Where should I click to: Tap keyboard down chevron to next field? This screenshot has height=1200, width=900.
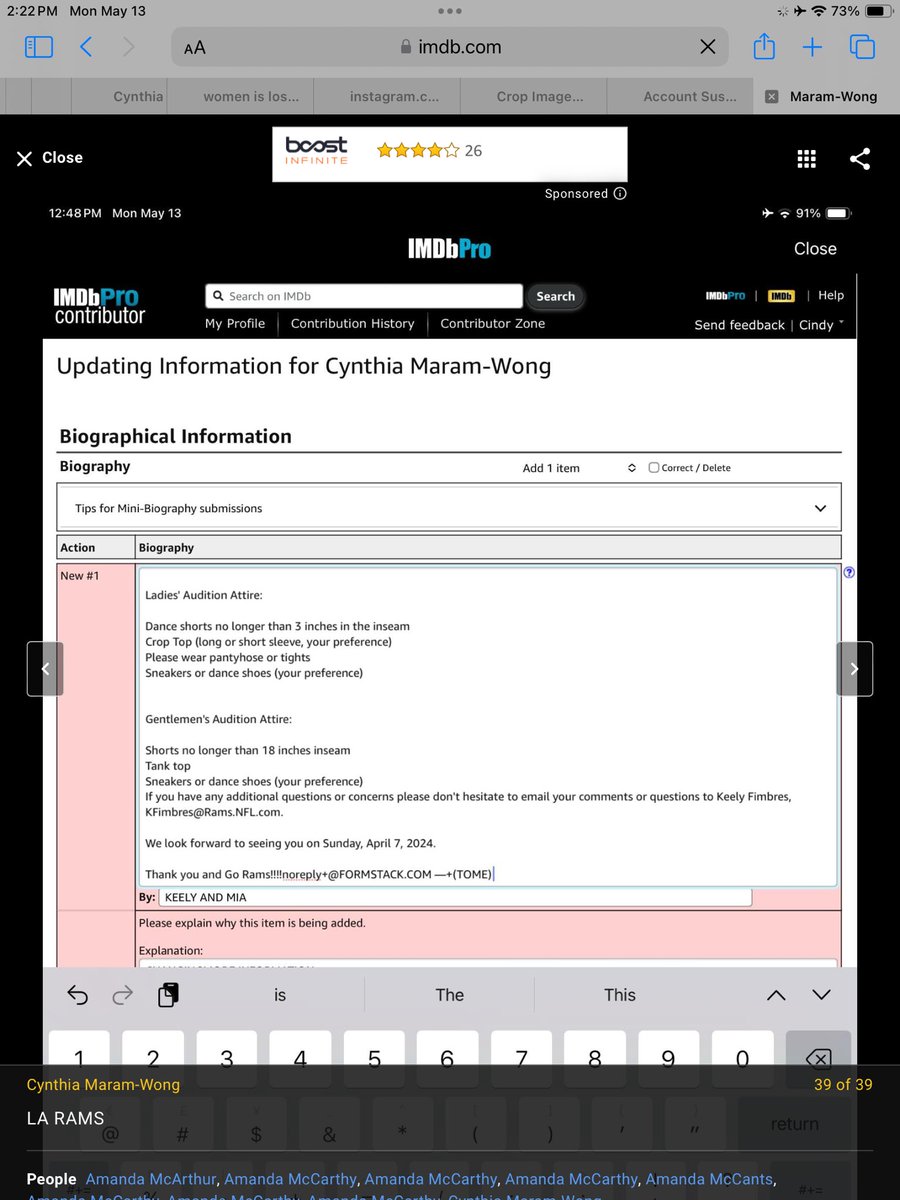(821, 995)
